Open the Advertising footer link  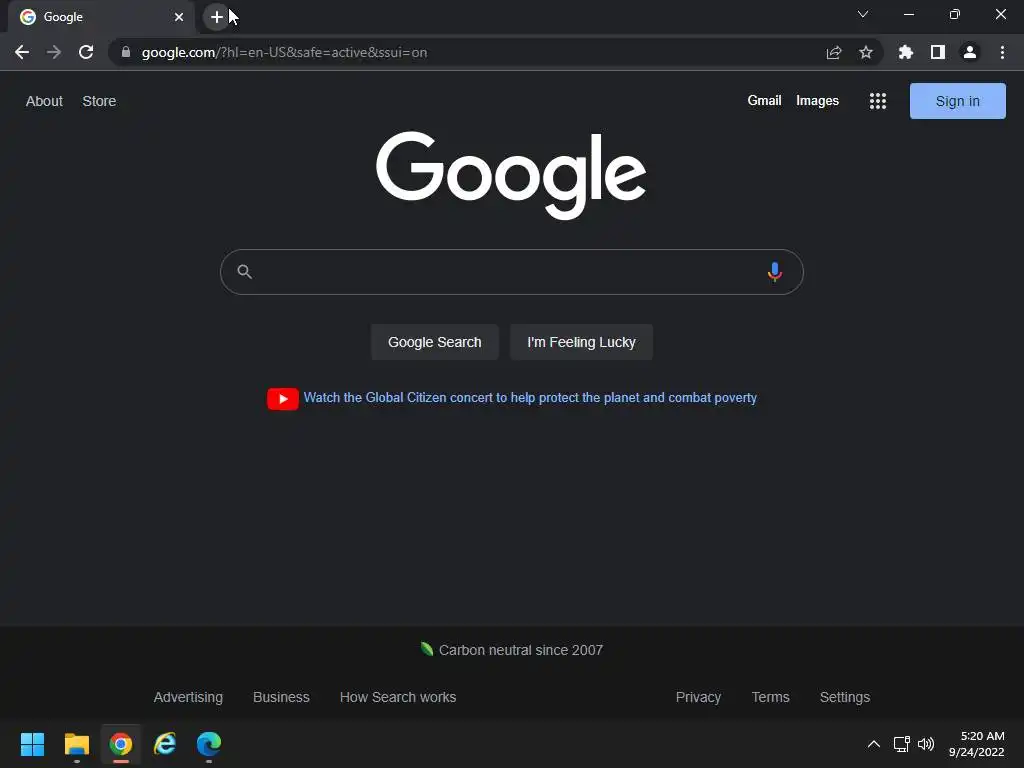[188, 697]
